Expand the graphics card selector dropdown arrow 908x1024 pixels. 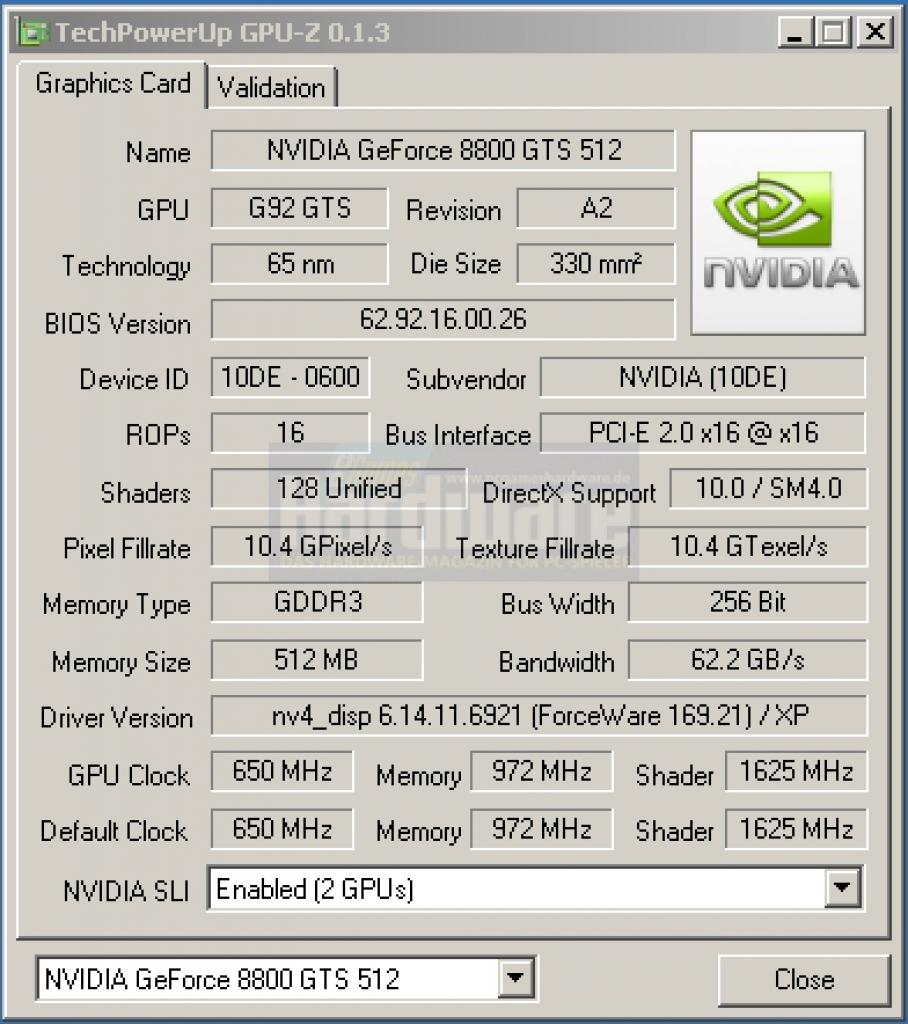click(x=515, y=978)
